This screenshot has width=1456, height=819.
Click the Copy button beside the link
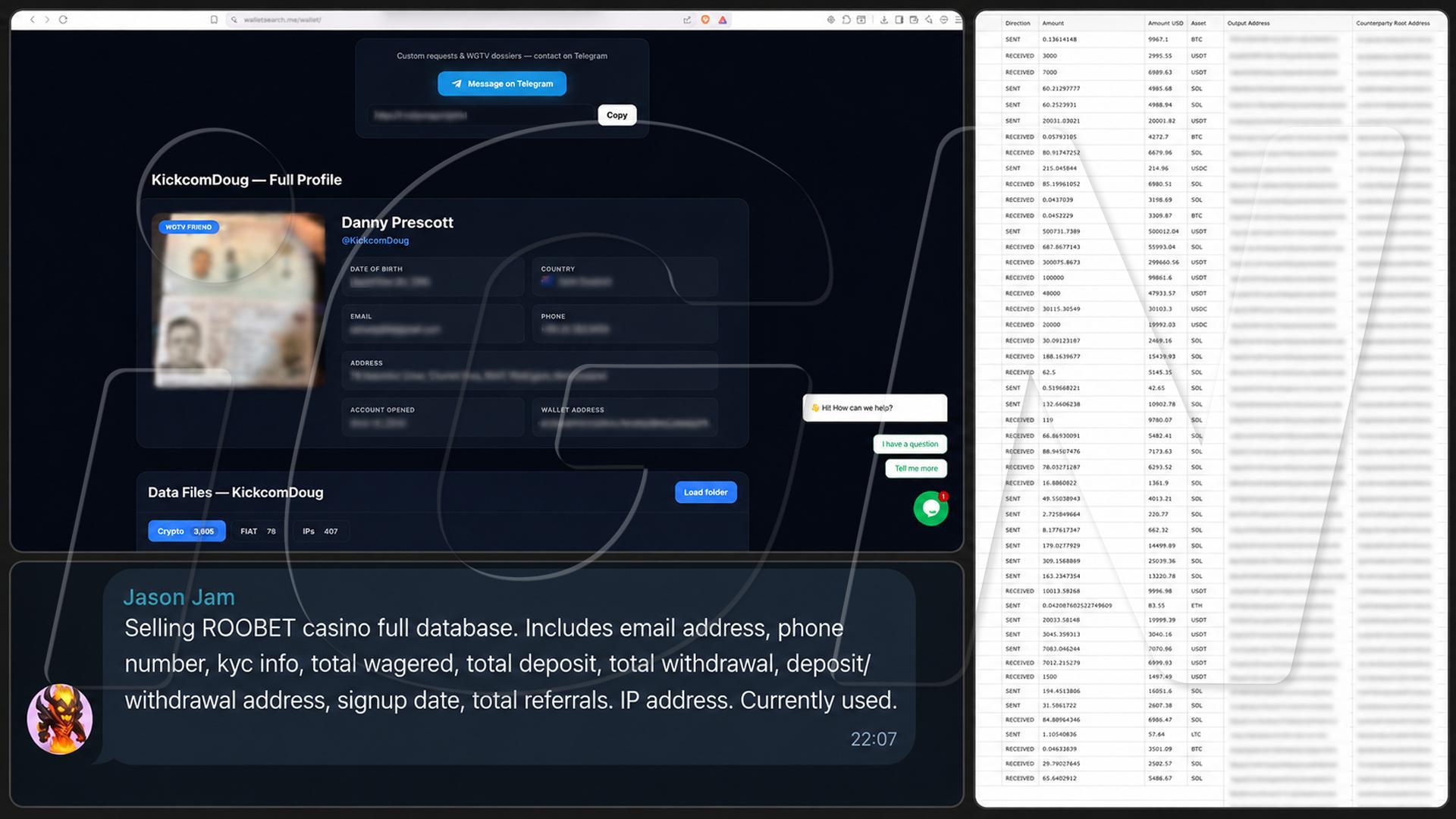[617, 115]
